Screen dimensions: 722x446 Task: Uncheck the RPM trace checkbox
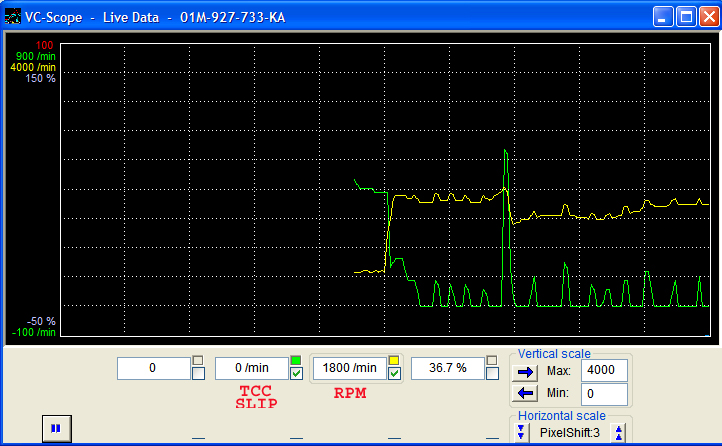(x=394, y=374)
